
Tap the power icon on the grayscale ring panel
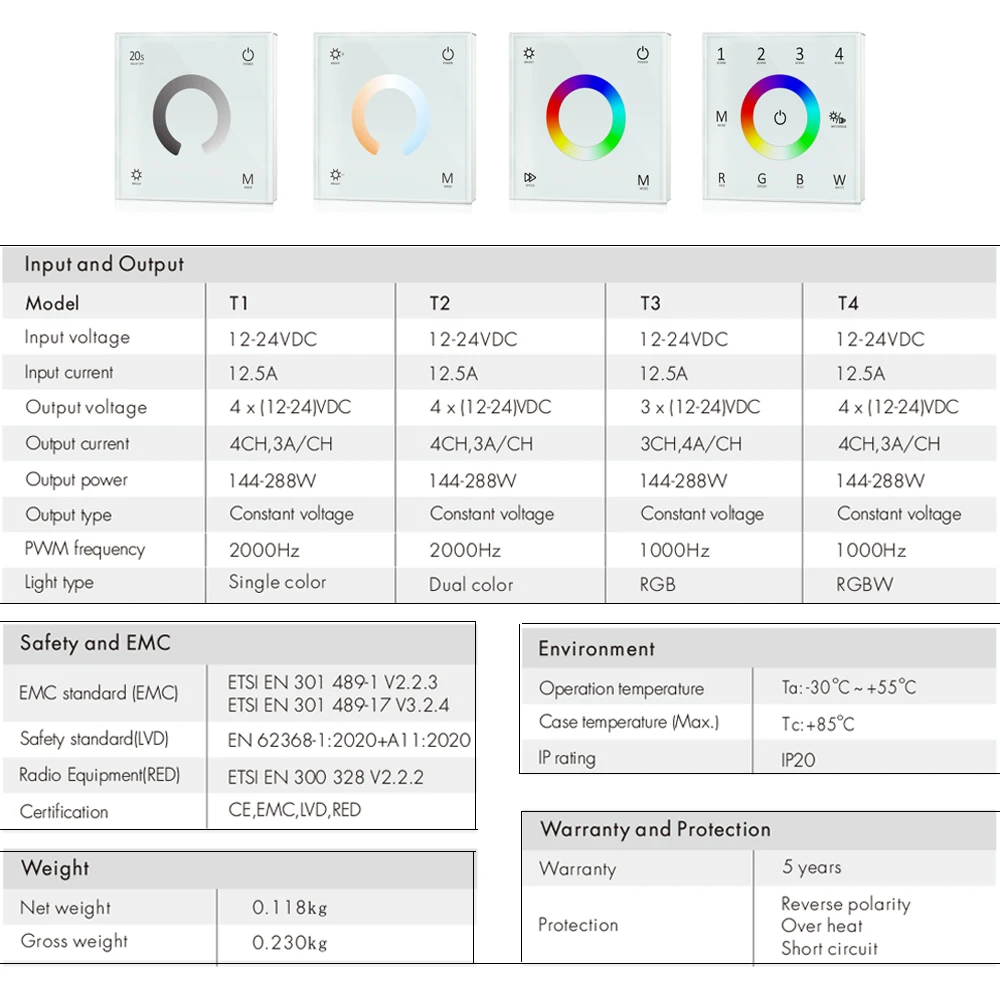pos(248,56)
